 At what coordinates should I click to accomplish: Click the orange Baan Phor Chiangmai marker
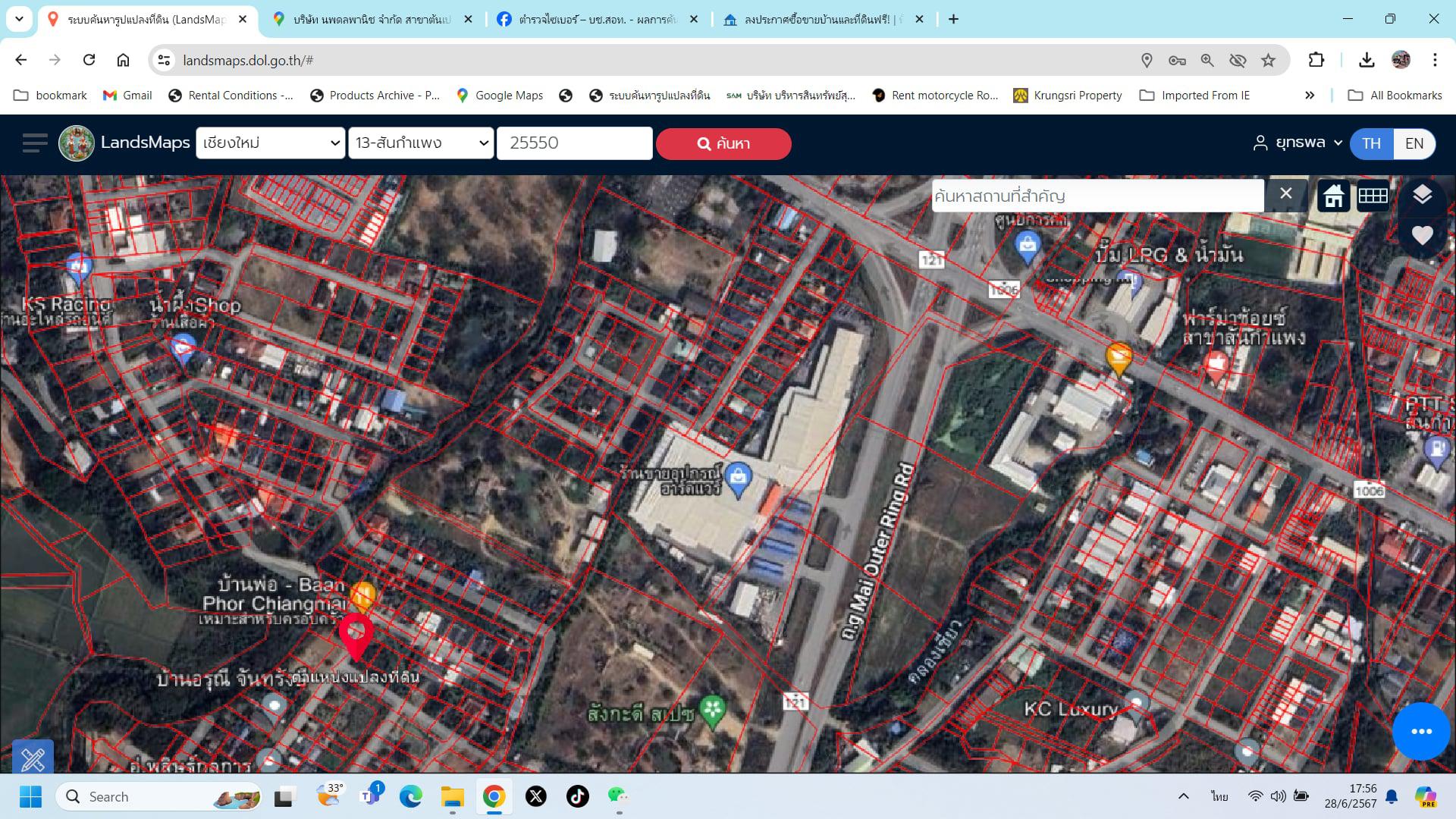coord(363,596)
